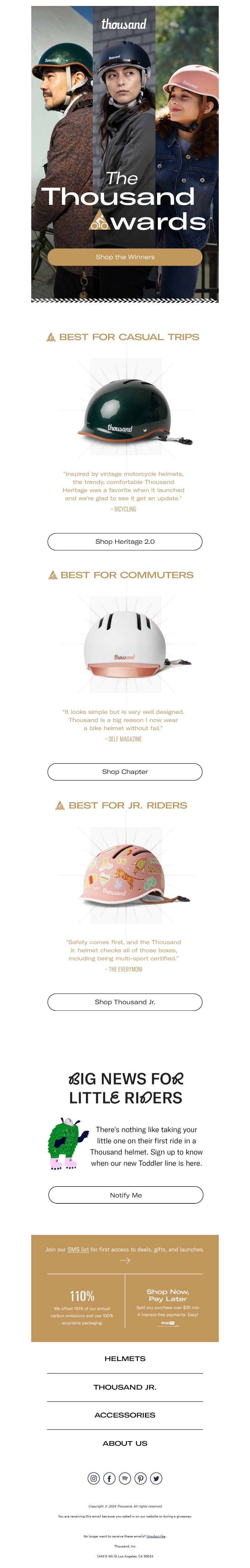Open the Instagram icon link
This screenshot has height=1568, width=250.
click(x=93, y=1478)
